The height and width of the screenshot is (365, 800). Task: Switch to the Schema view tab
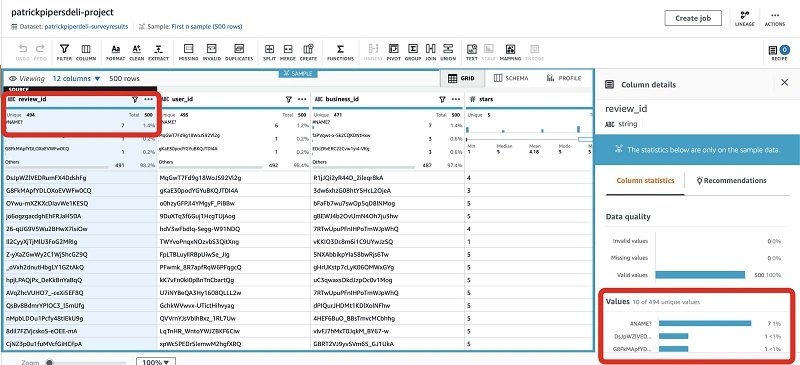511,78
